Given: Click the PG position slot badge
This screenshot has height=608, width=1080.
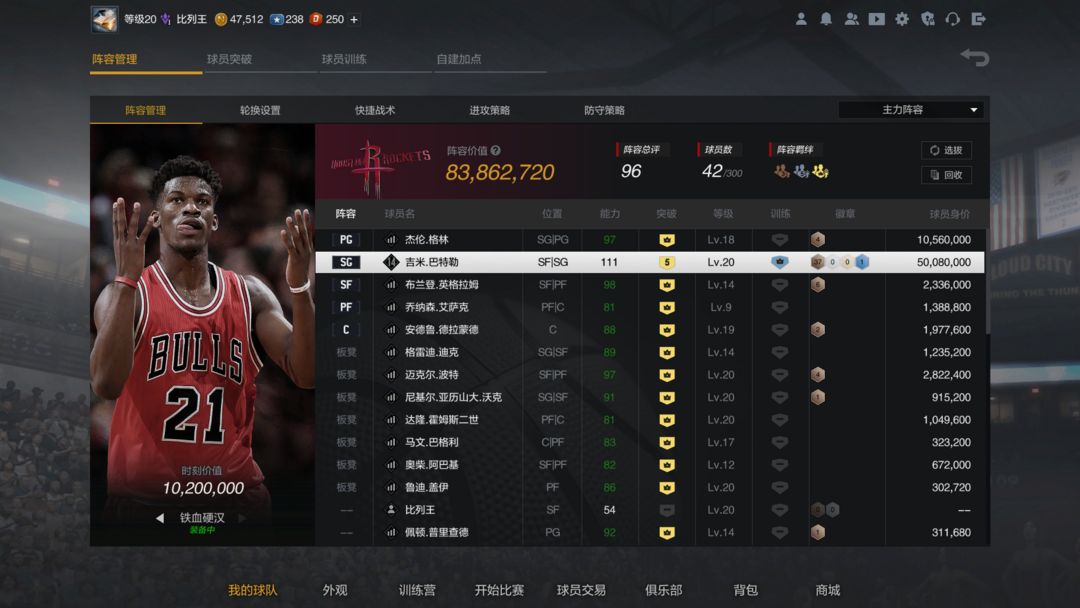Looking at the screenshot, I should [346, 240].
